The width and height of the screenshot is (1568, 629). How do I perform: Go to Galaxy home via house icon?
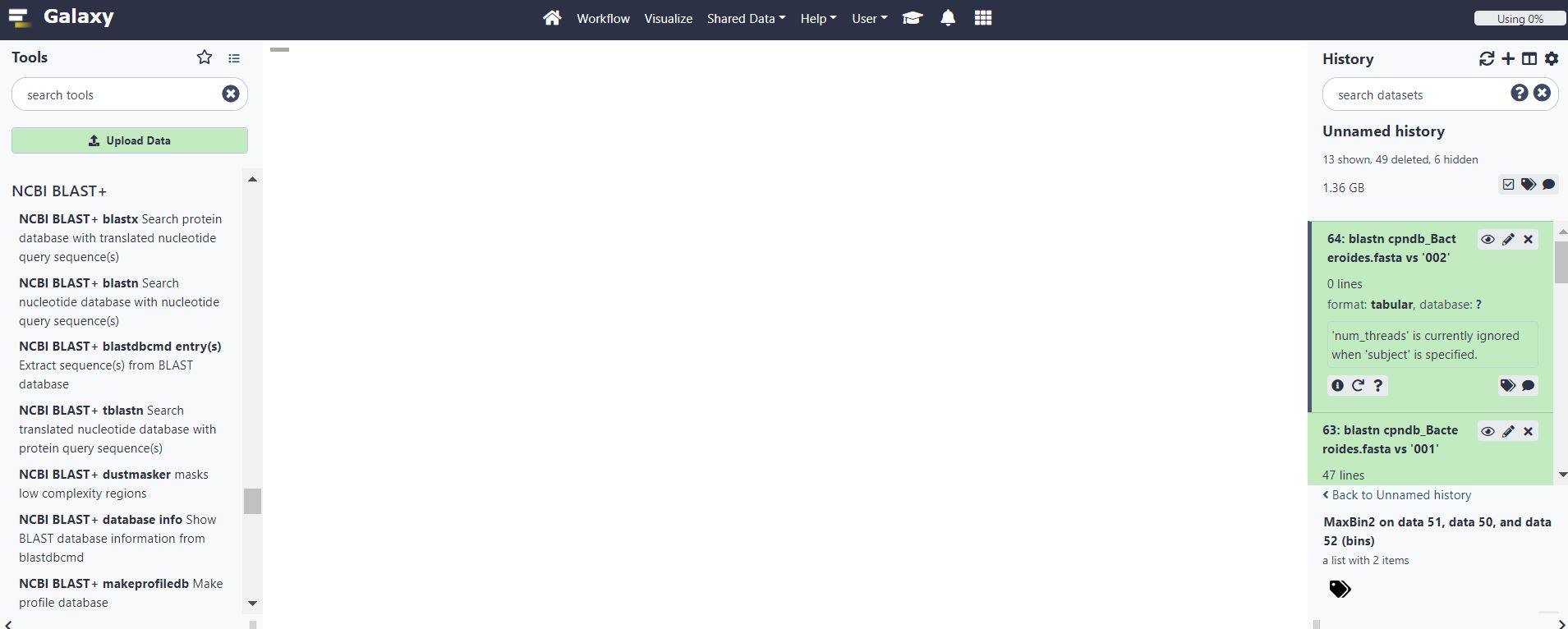click(552, 18)
